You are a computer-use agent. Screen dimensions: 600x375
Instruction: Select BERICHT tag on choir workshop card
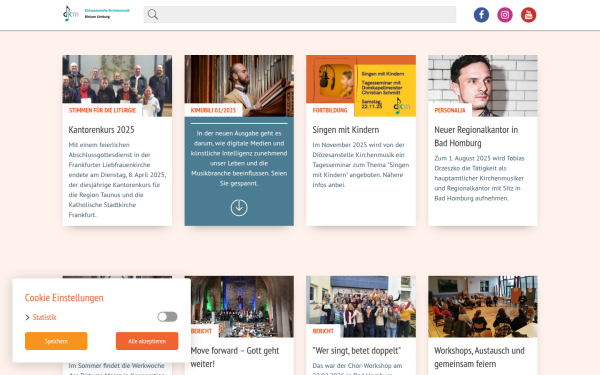(323, 331)
